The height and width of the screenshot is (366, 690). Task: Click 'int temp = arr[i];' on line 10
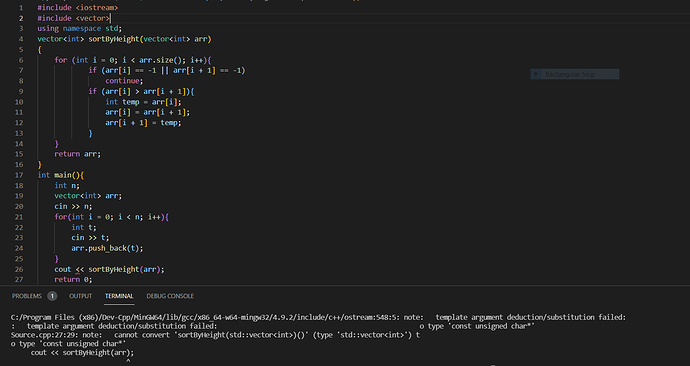(x=143, y=102)
